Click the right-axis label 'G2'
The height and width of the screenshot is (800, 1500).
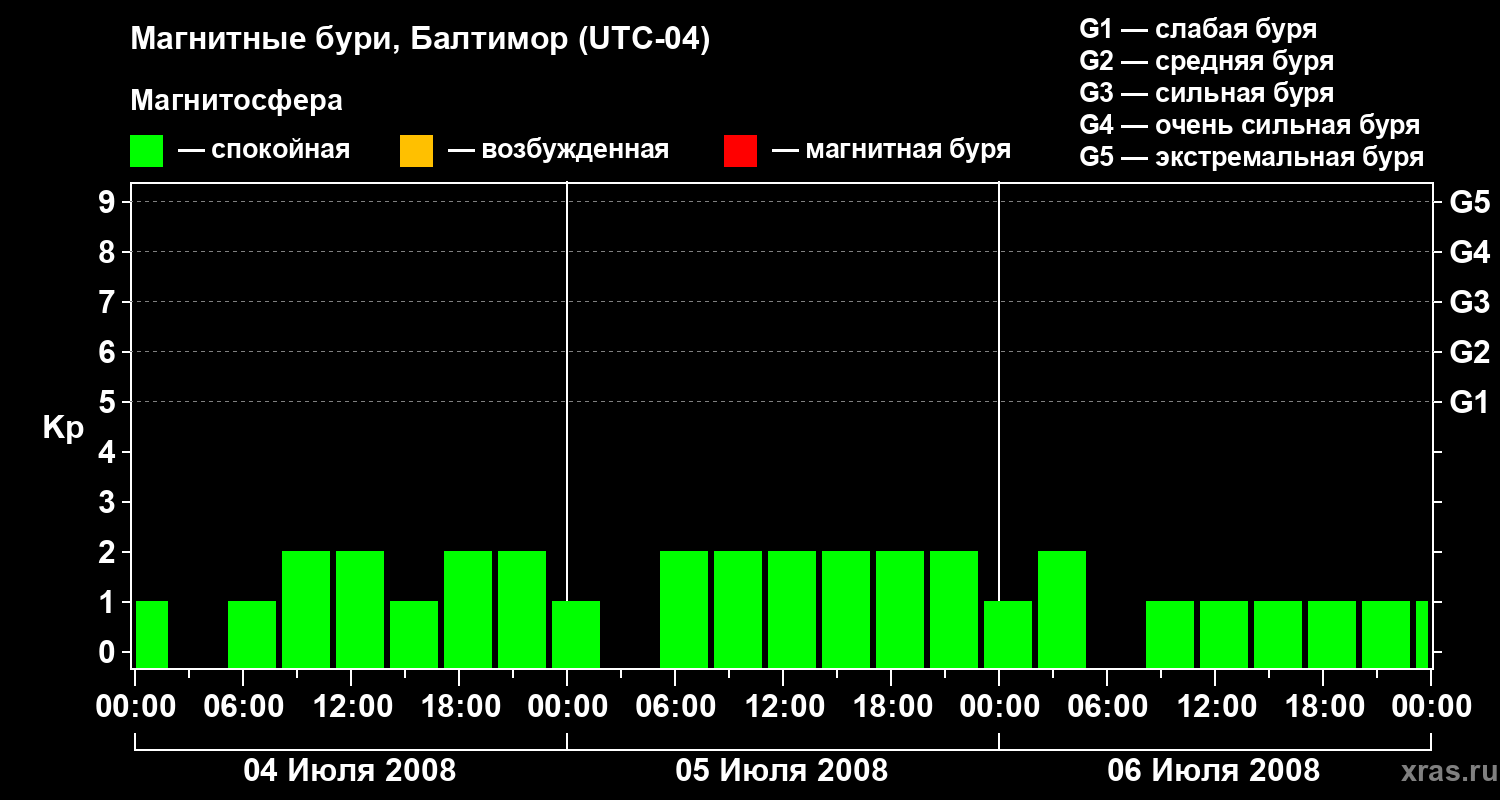coord(1469,352)
